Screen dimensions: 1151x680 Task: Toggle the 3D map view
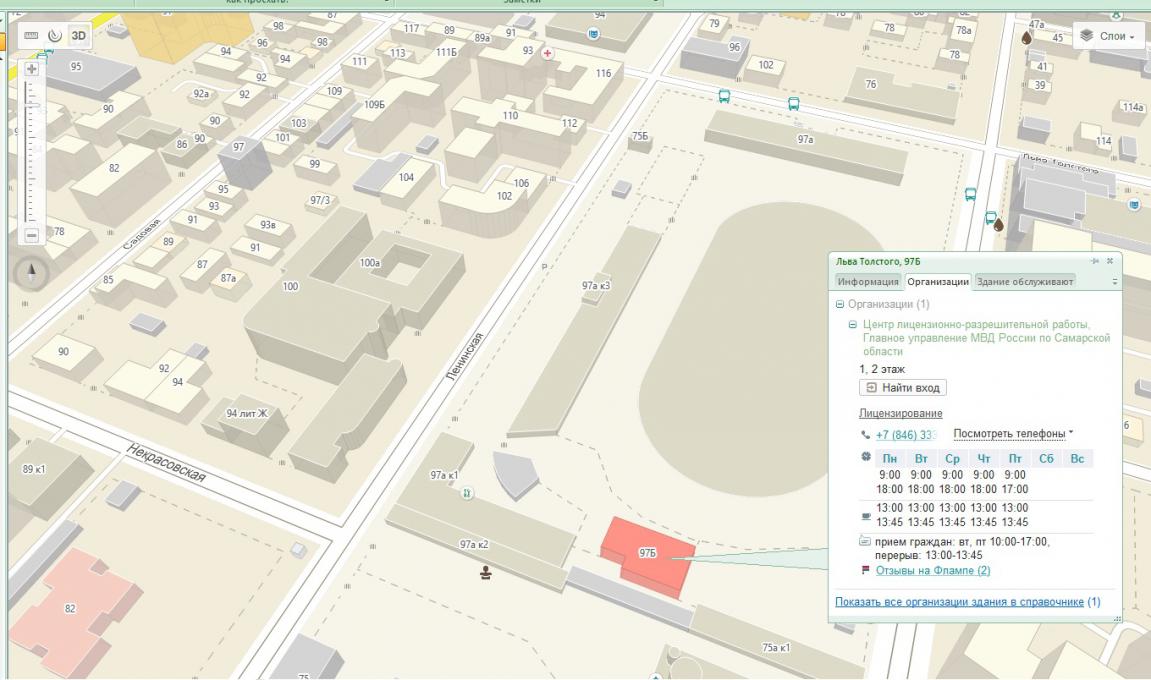click(78, 35)
